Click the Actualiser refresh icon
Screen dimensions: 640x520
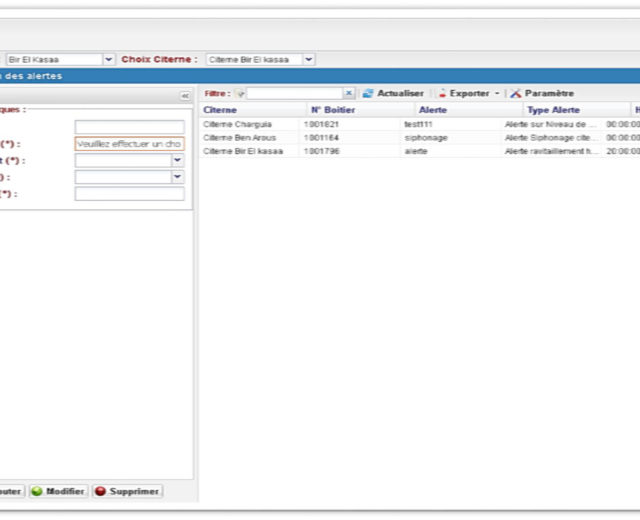[x=368, y=93]
